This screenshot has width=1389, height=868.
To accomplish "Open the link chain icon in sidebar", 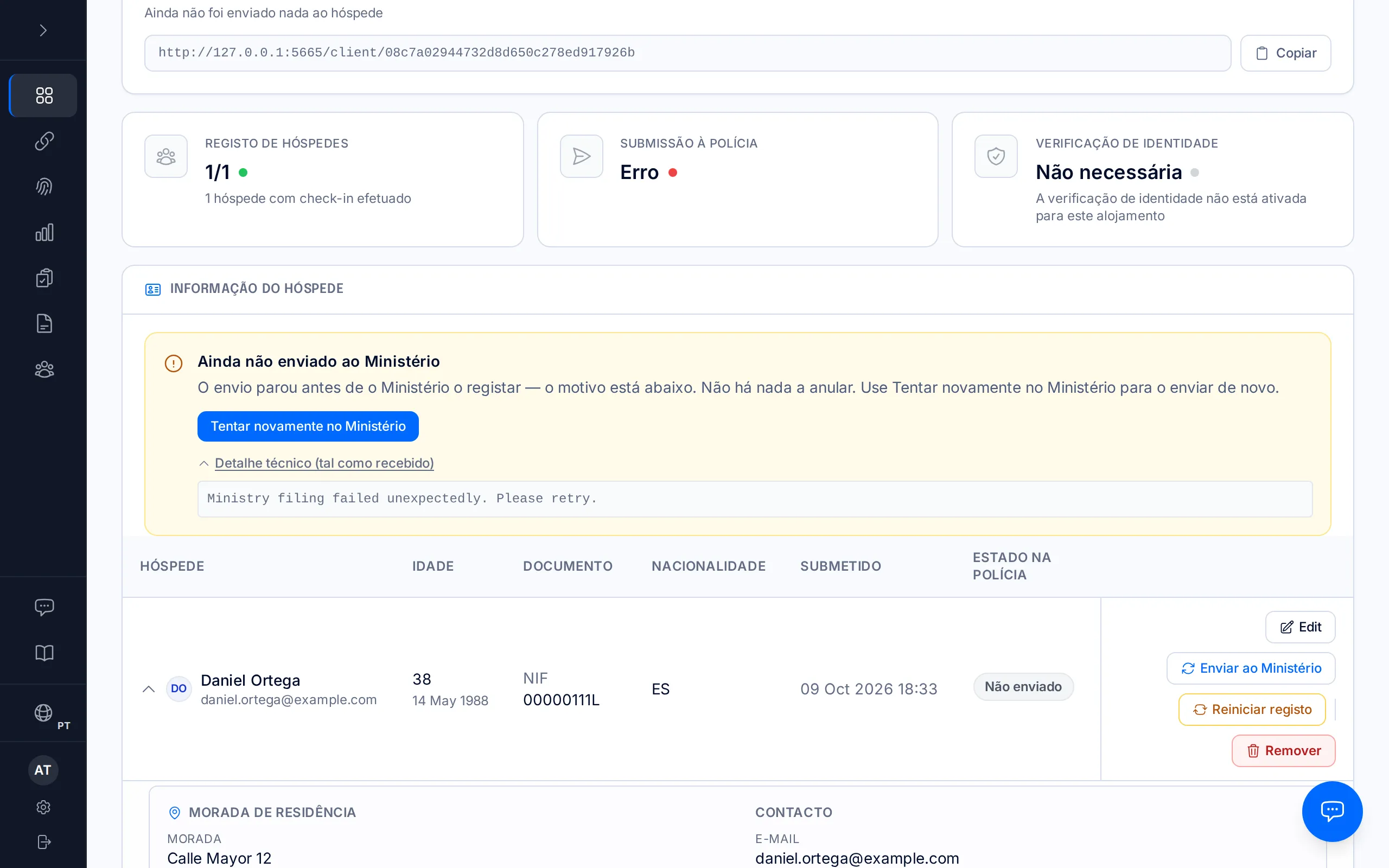I will pyautogui.click(x=44, y=141).
